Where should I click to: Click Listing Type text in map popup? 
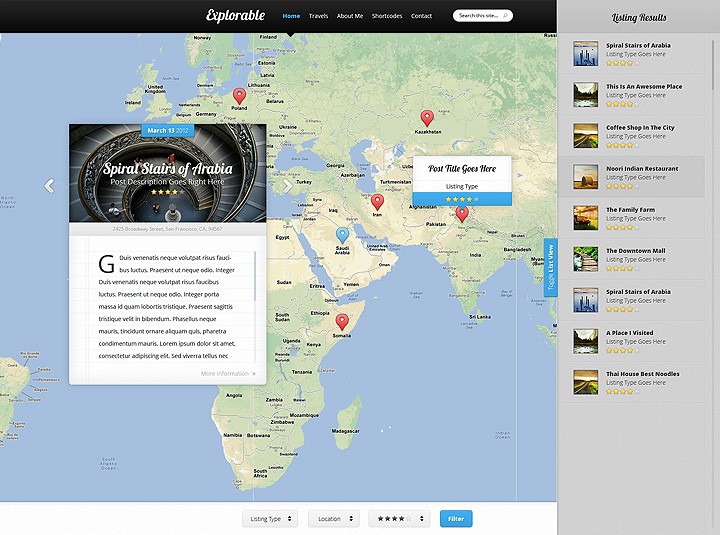click(x=462, y=186)
